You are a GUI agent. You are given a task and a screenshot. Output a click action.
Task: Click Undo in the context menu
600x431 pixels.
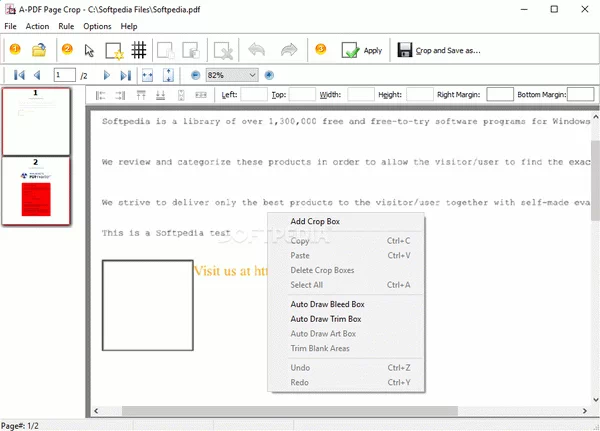(x=346, y=368)
